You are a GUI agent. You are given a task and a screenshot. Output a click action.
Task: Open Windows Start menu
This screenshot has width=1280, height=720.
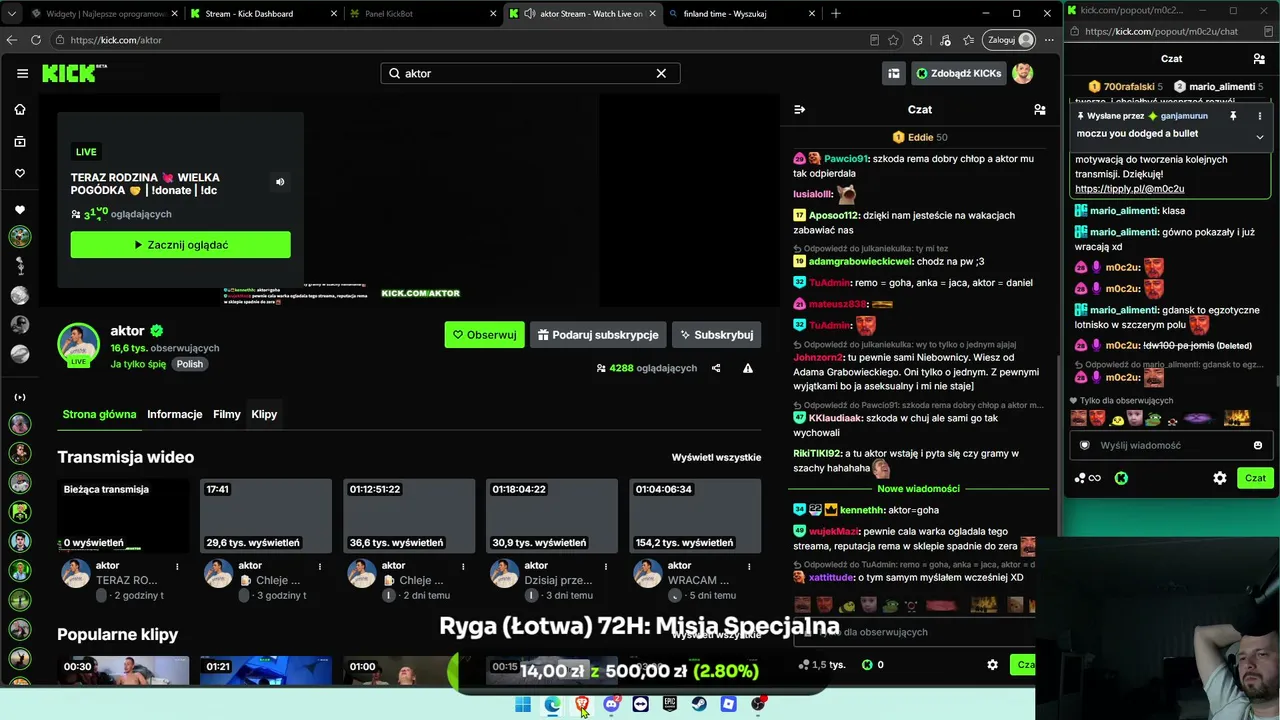(x=523, y=704)
